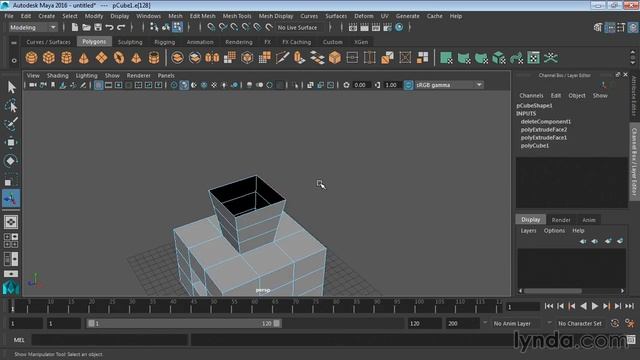Select the Paint Selection tool
Image resolution: width=640 pixels, height=360 pixels.
(11, 123)
